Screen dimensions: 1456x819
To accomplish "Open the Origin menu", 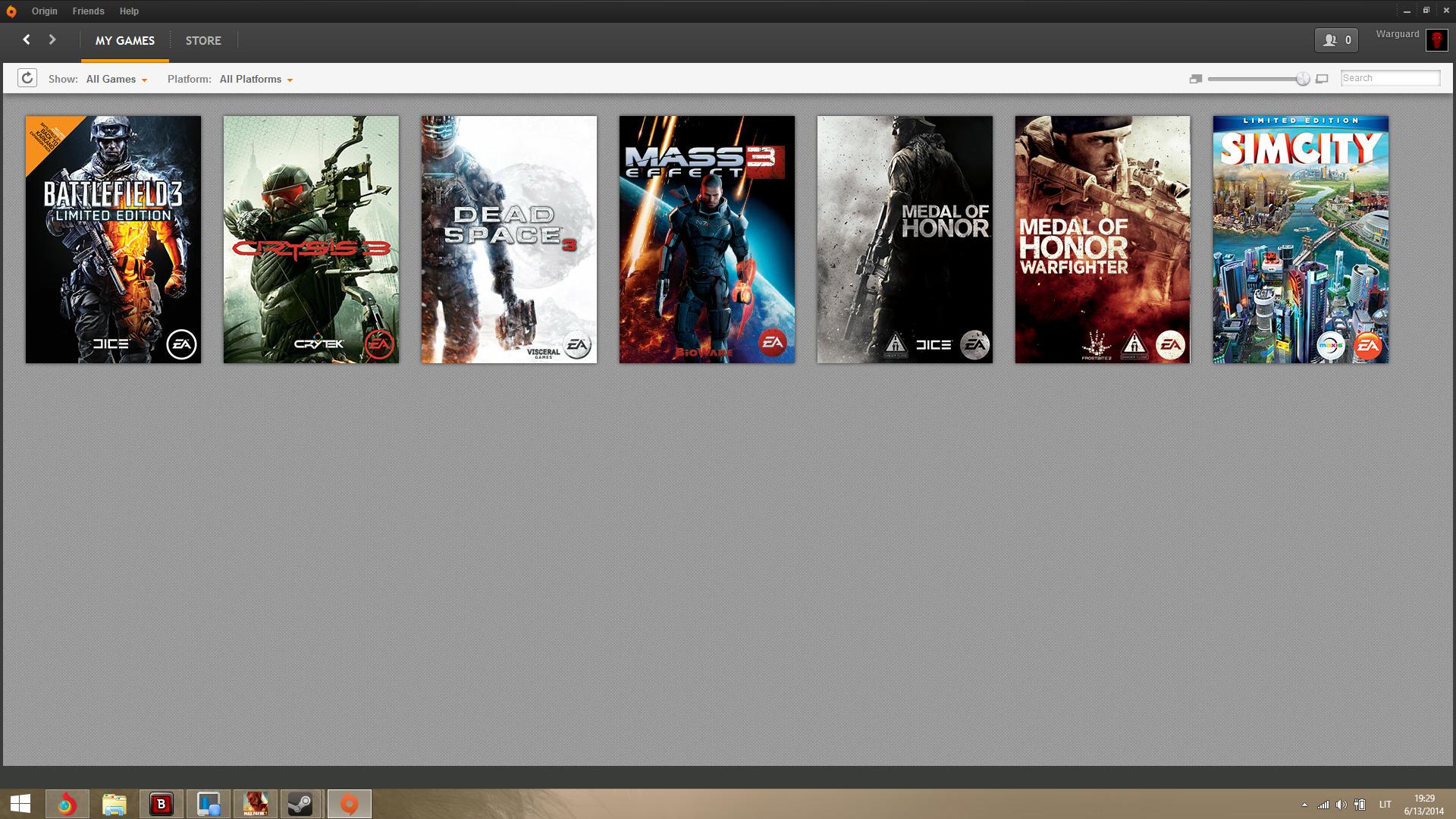I will 45,11.
